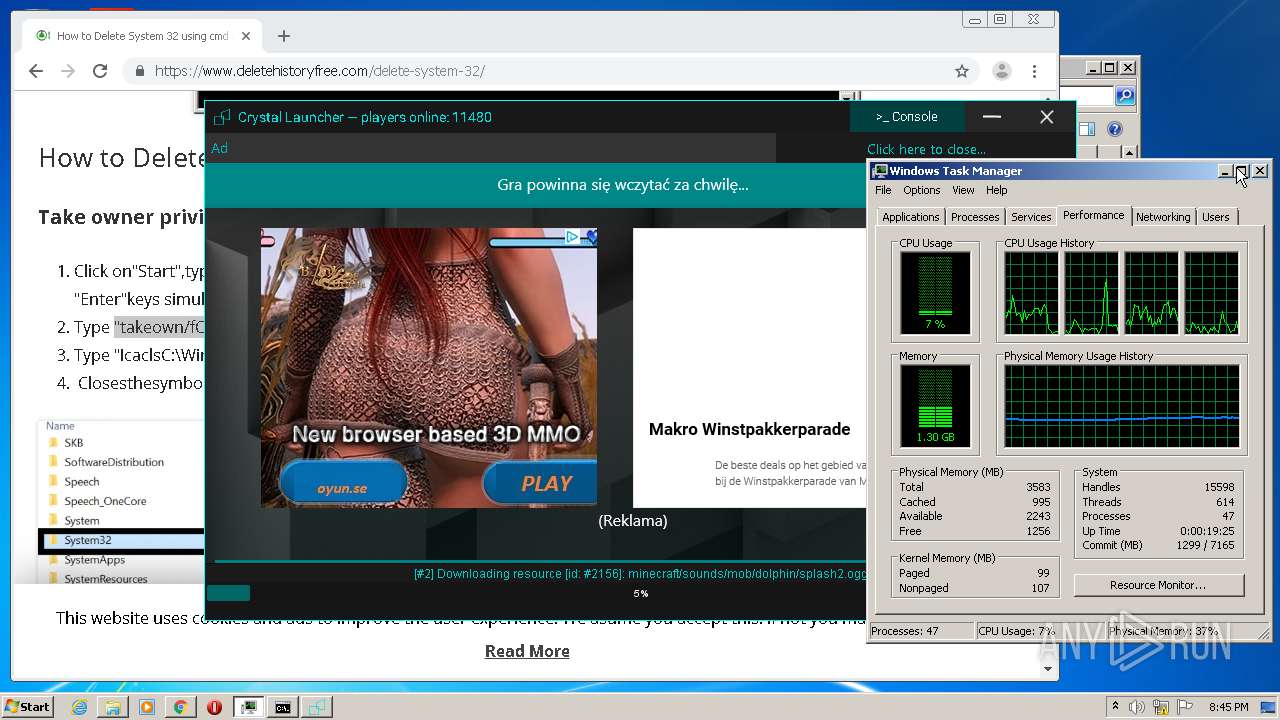
Task: Click the AdChoices icon on the game ad
Action: (x=572, y=237)
